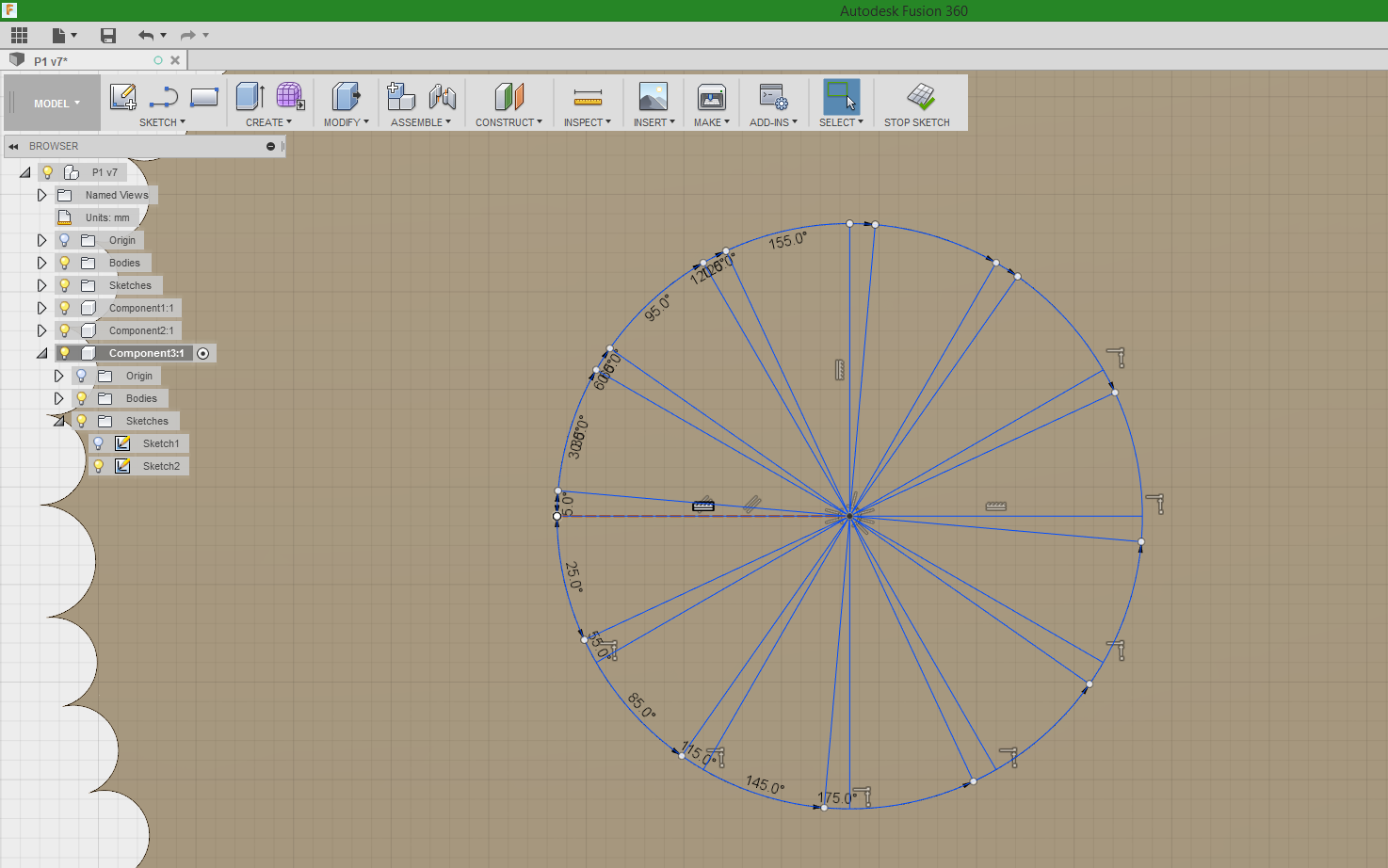This screenshot has height=868, width=1388.
Task: Expand Component2:1 node
Action: [x=41, y=330]
